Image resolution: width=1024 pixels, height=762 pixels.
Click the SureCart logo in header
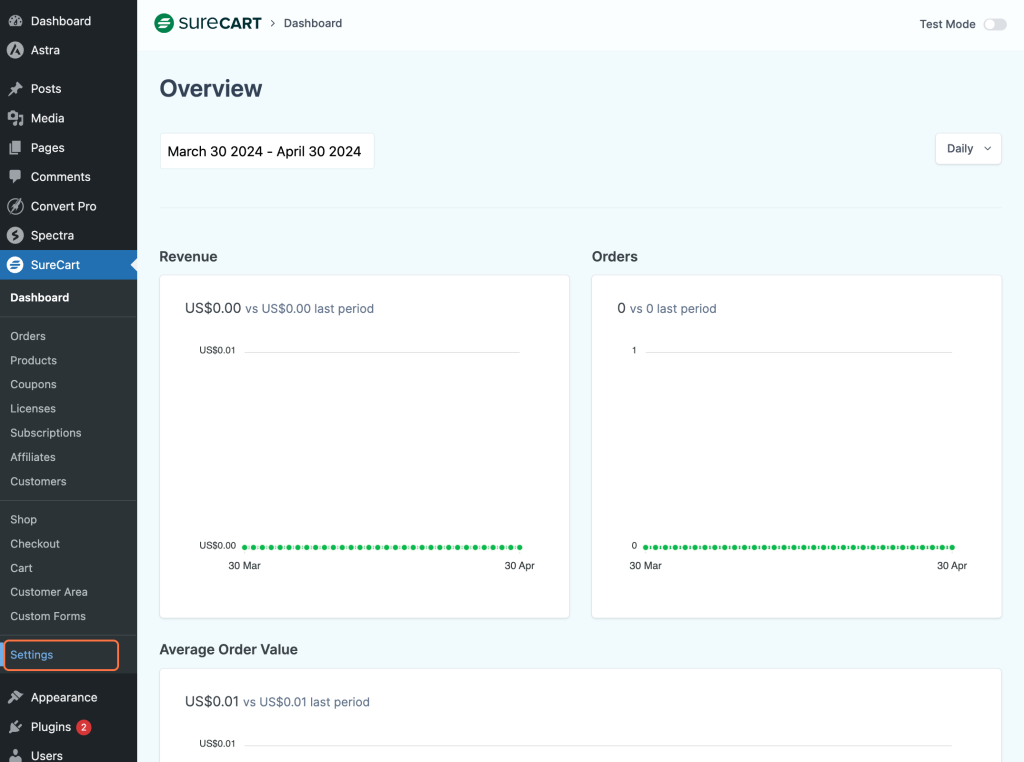pos(207,23)
